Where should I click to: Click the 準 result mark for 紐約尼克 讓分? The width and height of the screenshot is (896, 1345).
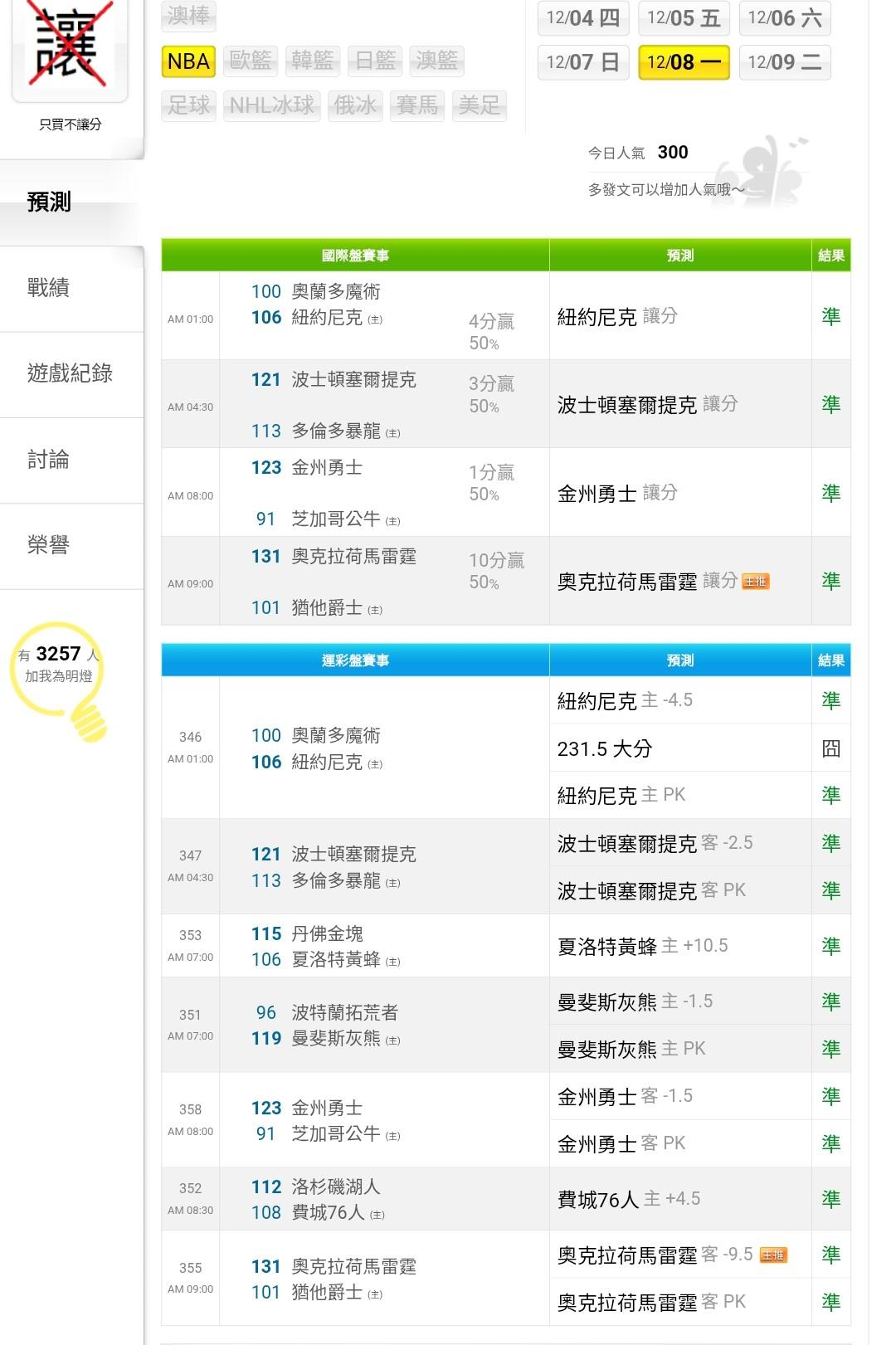(830, 316)
